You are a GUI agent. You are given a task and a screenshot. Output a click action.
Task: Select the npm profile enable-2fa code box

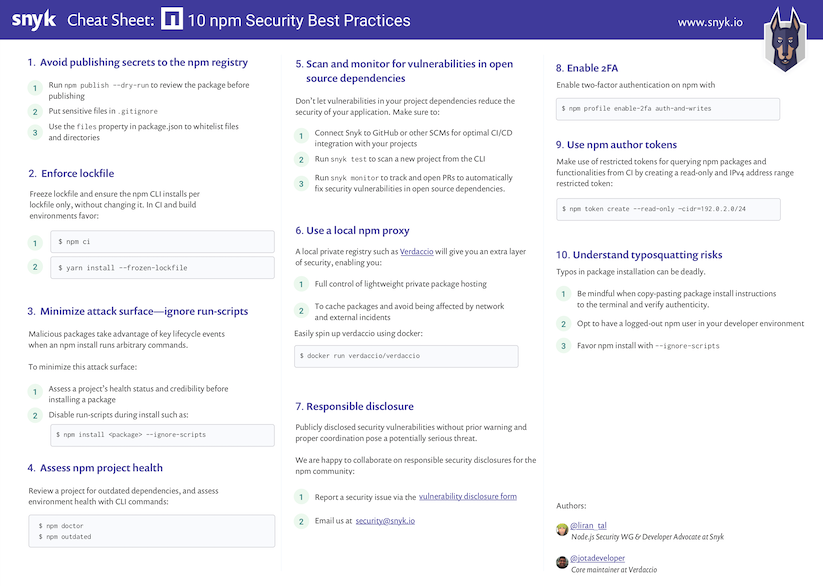pos(668,108)
